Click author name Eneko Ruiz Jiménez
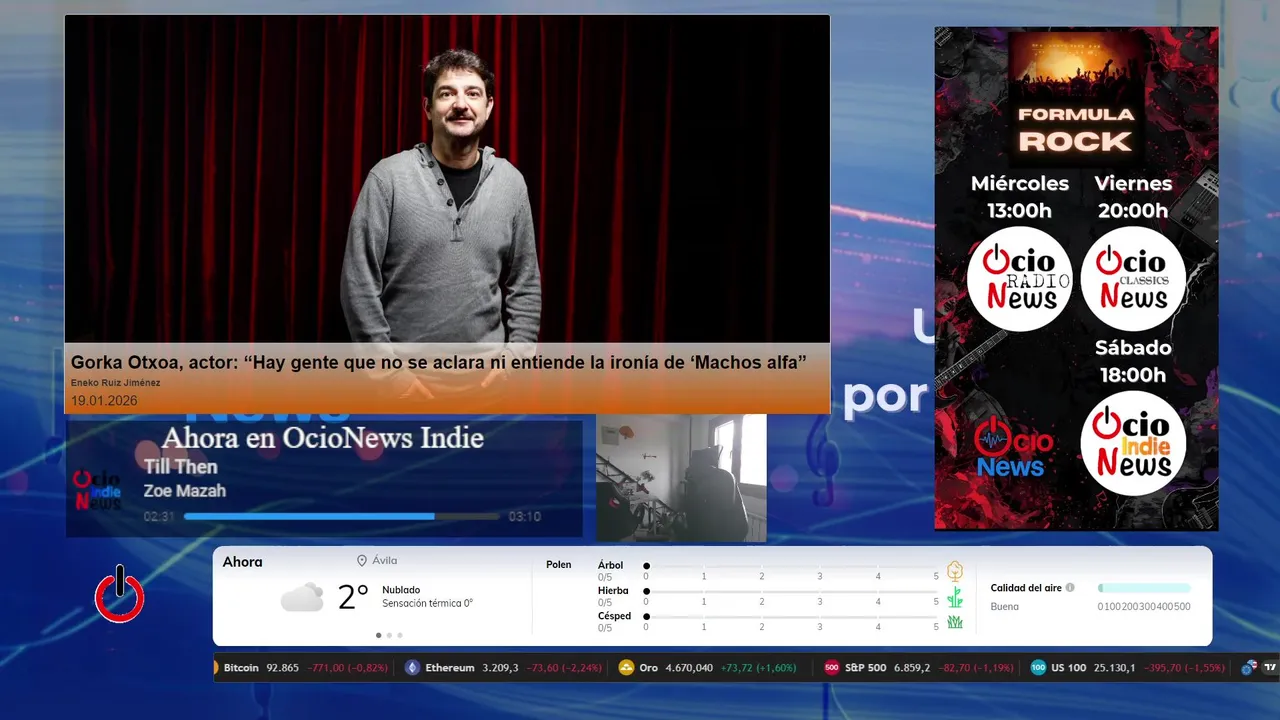This screenshot has width=1280, height=720. pyautogui.click(x=115, y=383)
